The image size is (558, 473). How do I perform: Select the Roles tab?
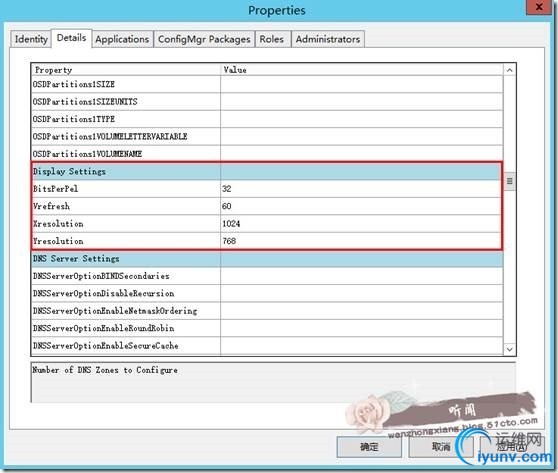pyautogui.click(x=272, y=39)
